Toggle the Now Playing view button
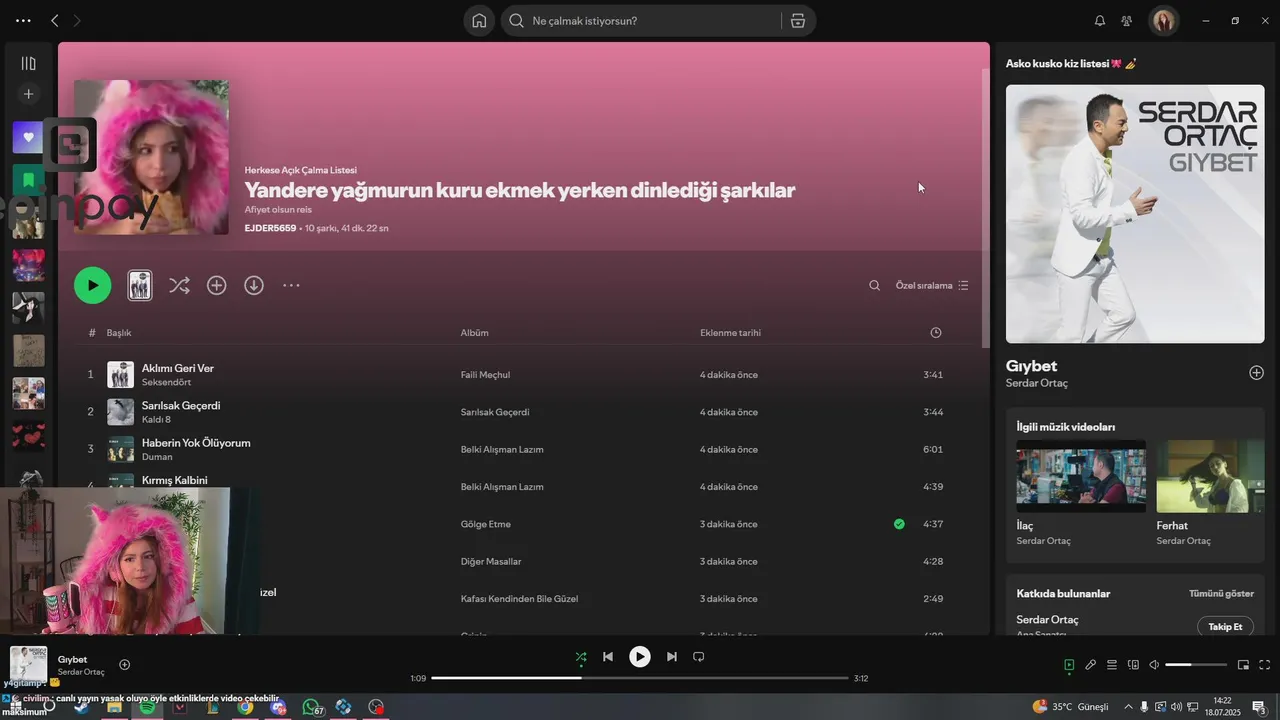 [x=1069, y=664]
